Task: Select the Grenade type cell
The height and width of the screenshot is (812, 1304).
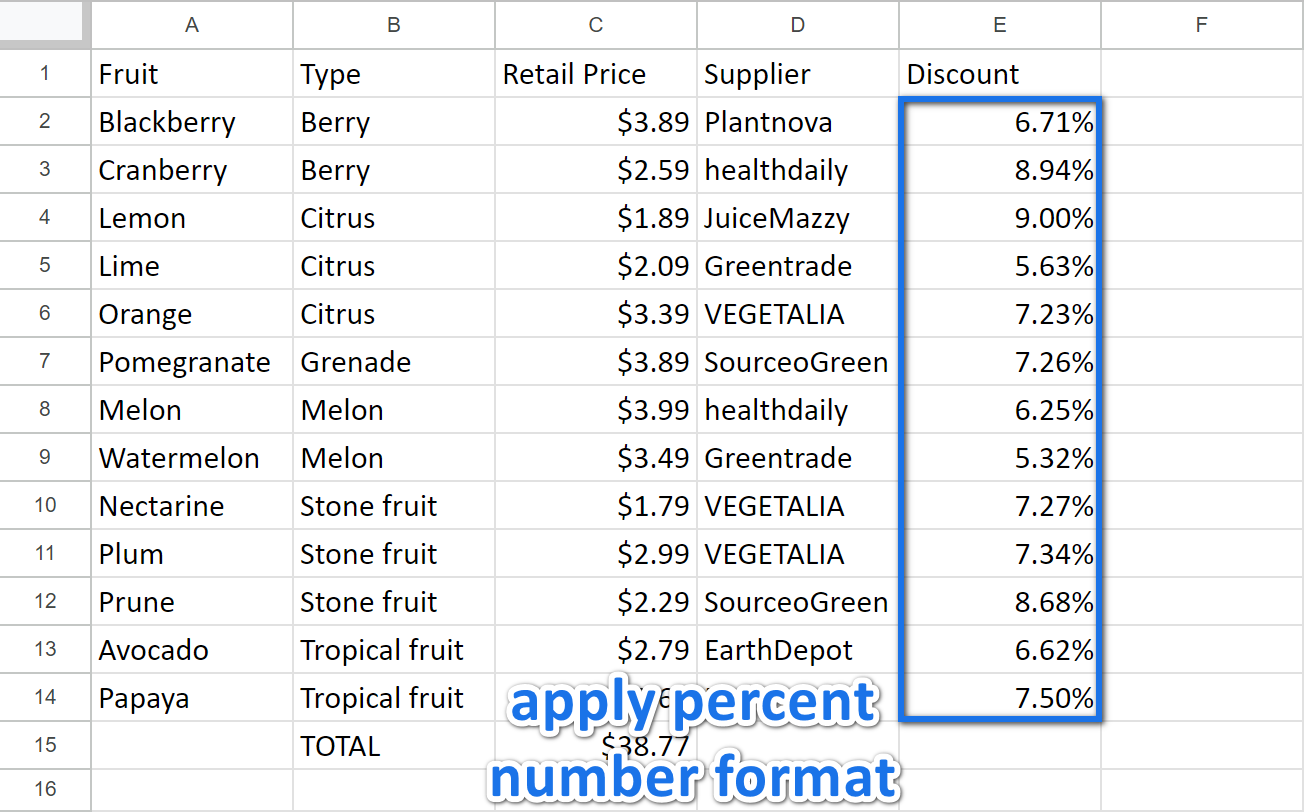Action: coord(394,362)
